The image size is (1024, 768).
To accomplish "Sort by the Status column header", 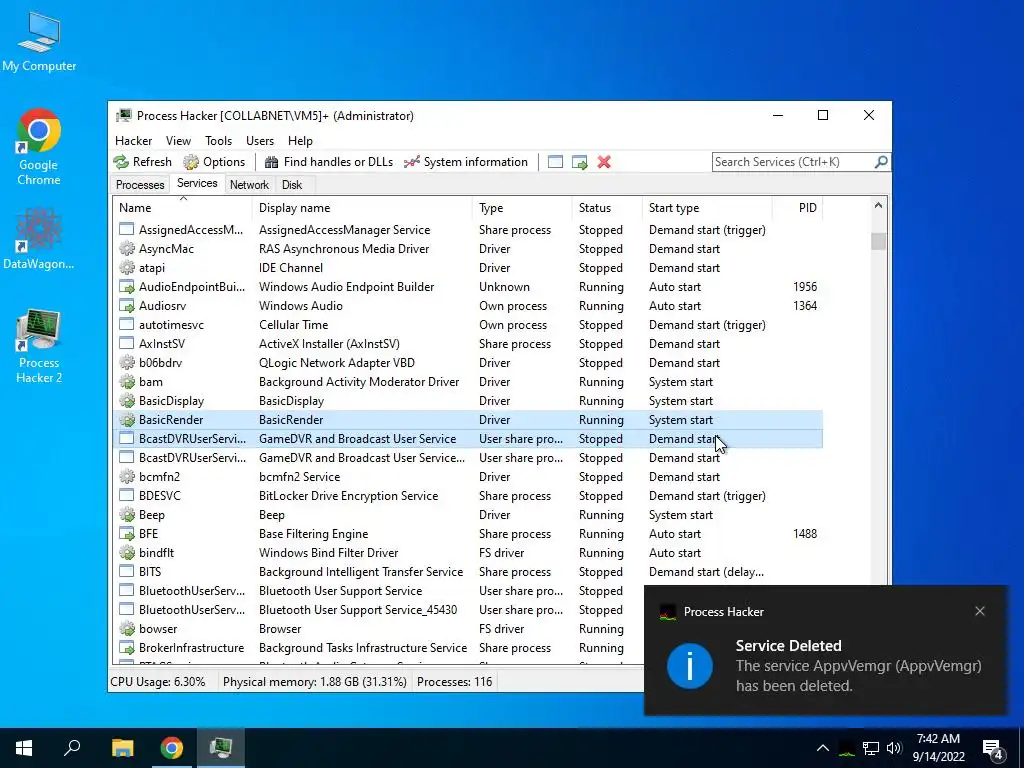I will coord(607,208).
